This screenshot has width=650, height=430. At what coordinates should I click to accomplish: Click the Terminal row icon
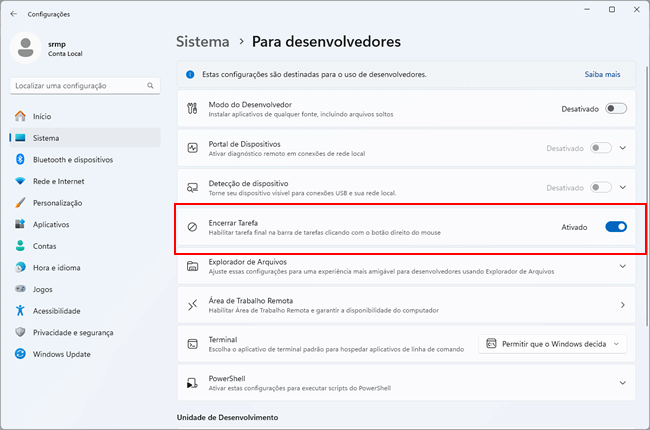coord(192,344)
